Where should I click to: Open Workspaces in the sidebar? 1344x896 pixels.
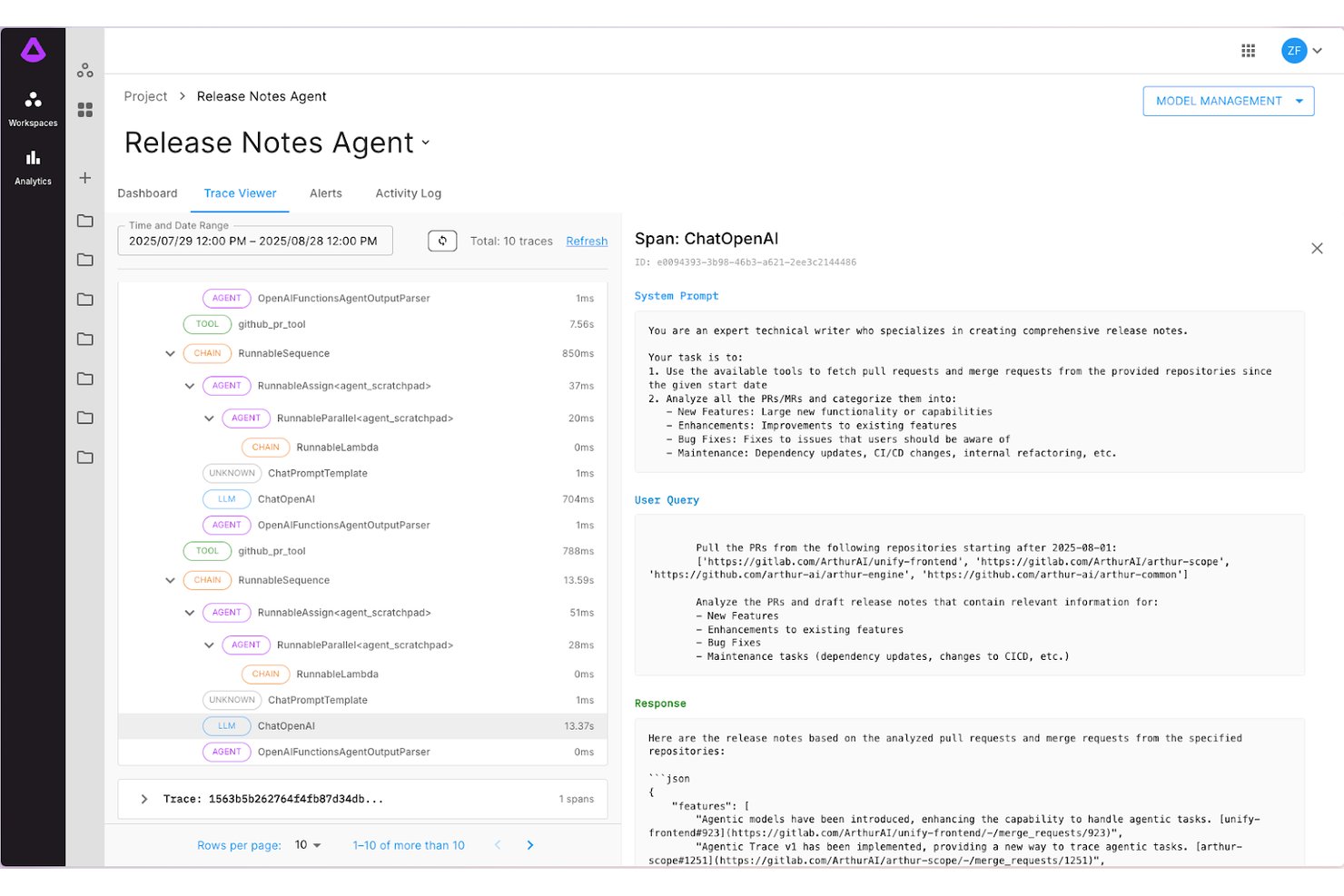click(33, 109)
